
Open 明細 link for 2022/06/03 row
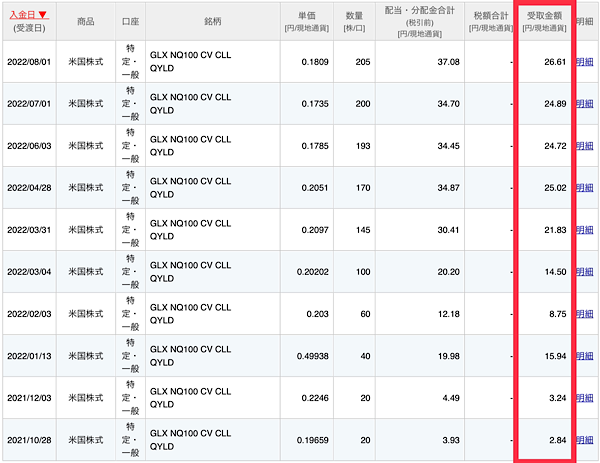(x=585, y=146)
